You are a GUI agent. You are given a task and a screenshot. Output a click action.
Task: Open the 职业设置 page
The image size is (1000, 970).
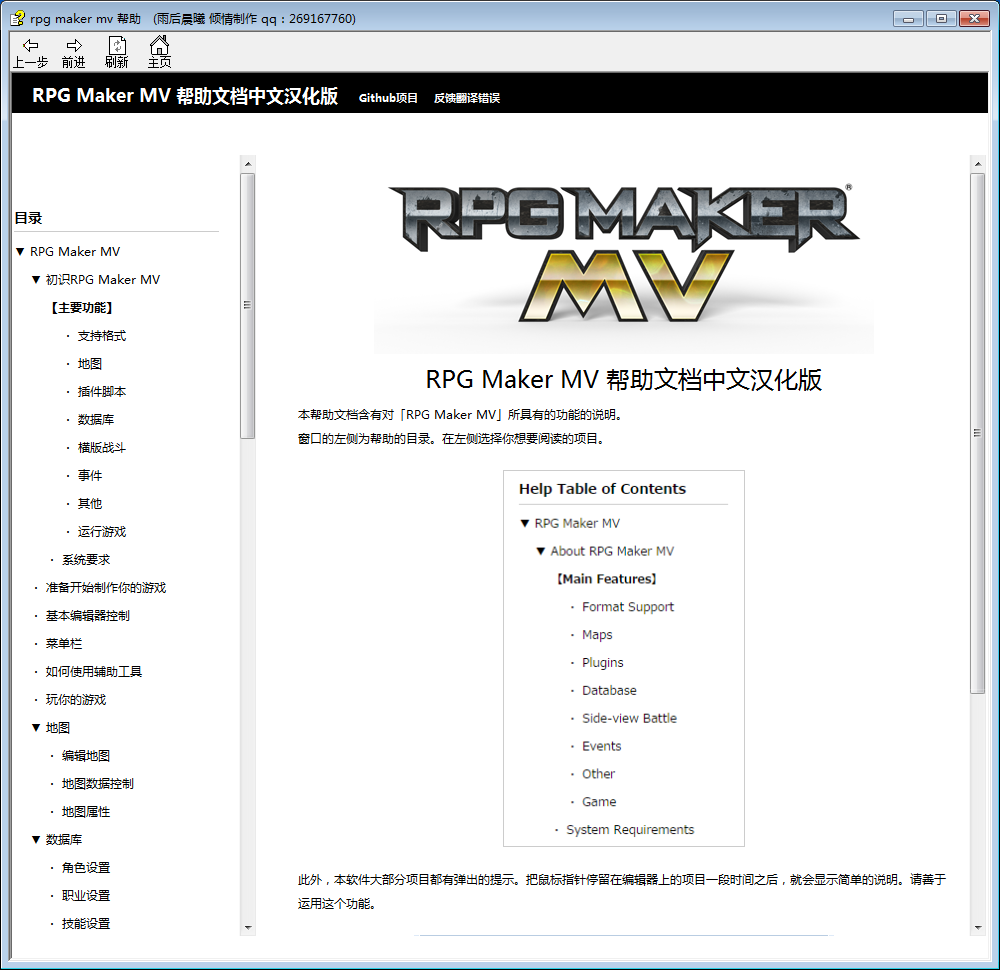(x=86, y=896)
